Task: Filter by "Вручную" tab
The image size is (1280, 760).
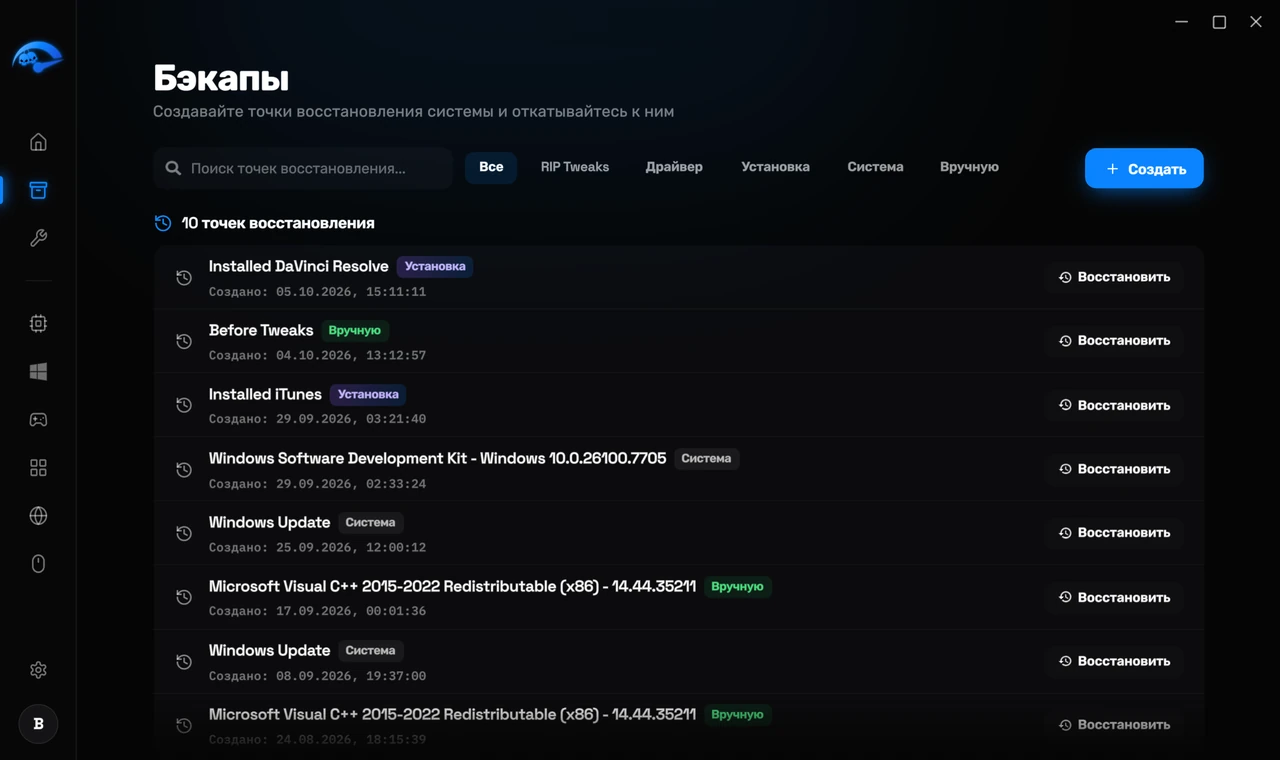Action: [x=969, y=167]
